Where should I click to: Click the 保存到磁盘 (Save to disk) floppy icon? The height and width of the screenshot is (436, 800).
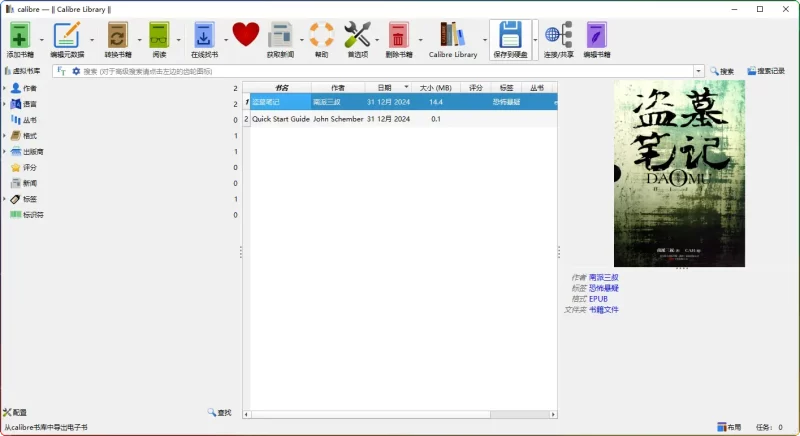click(511, 36)
